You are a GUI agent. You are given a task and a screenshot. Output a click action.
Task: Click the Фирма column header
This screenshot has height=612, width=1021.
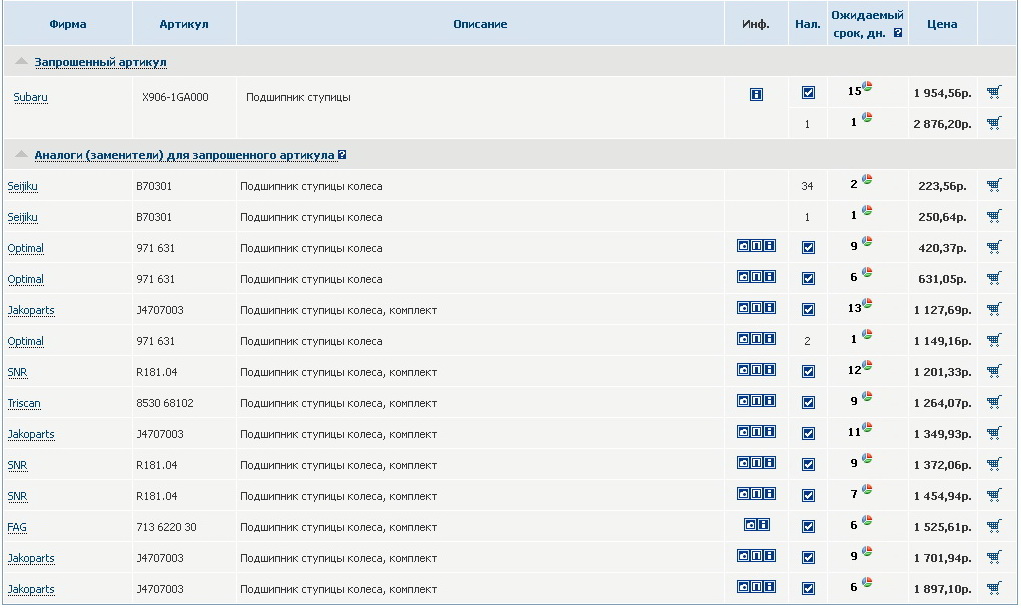(x=68, y=24)
